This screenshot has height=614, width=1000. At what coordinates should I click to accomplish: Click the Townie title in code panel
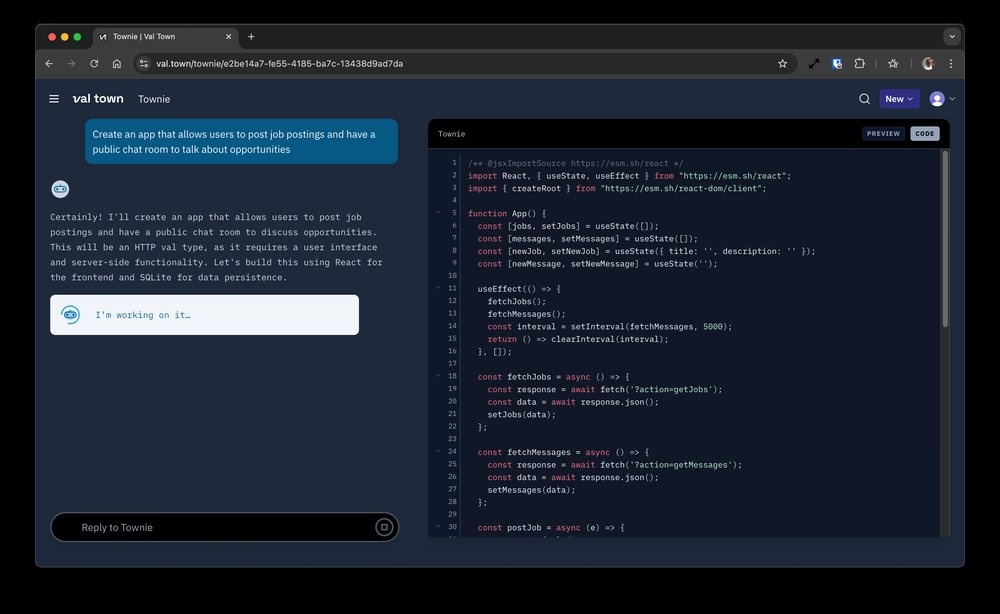(x=452, y=134)
